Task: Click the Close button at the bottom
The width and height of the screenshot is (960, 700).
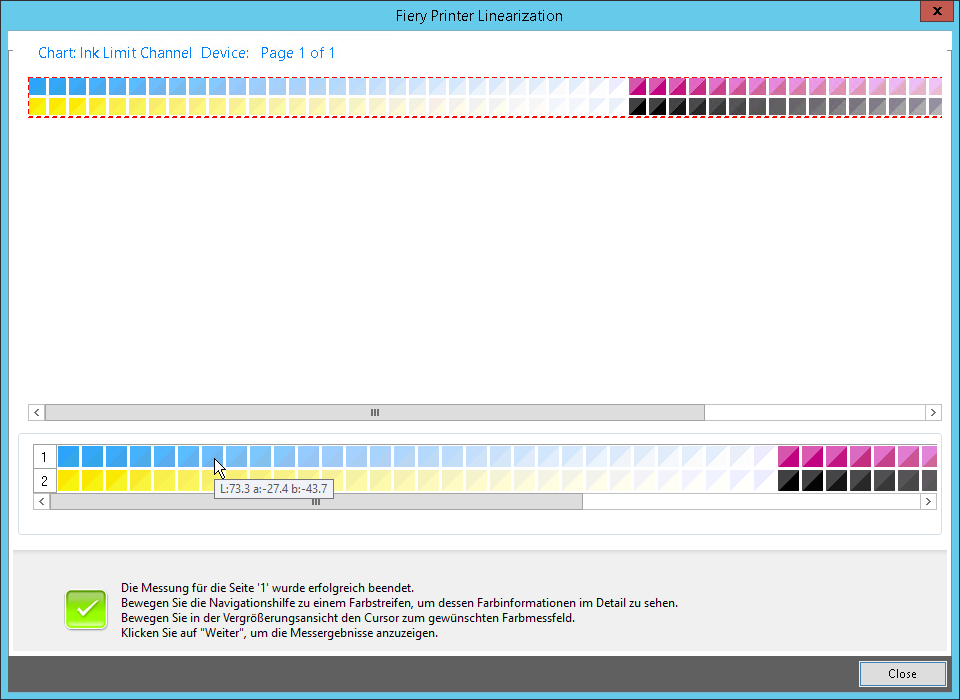Action: [x=902, y=674]
